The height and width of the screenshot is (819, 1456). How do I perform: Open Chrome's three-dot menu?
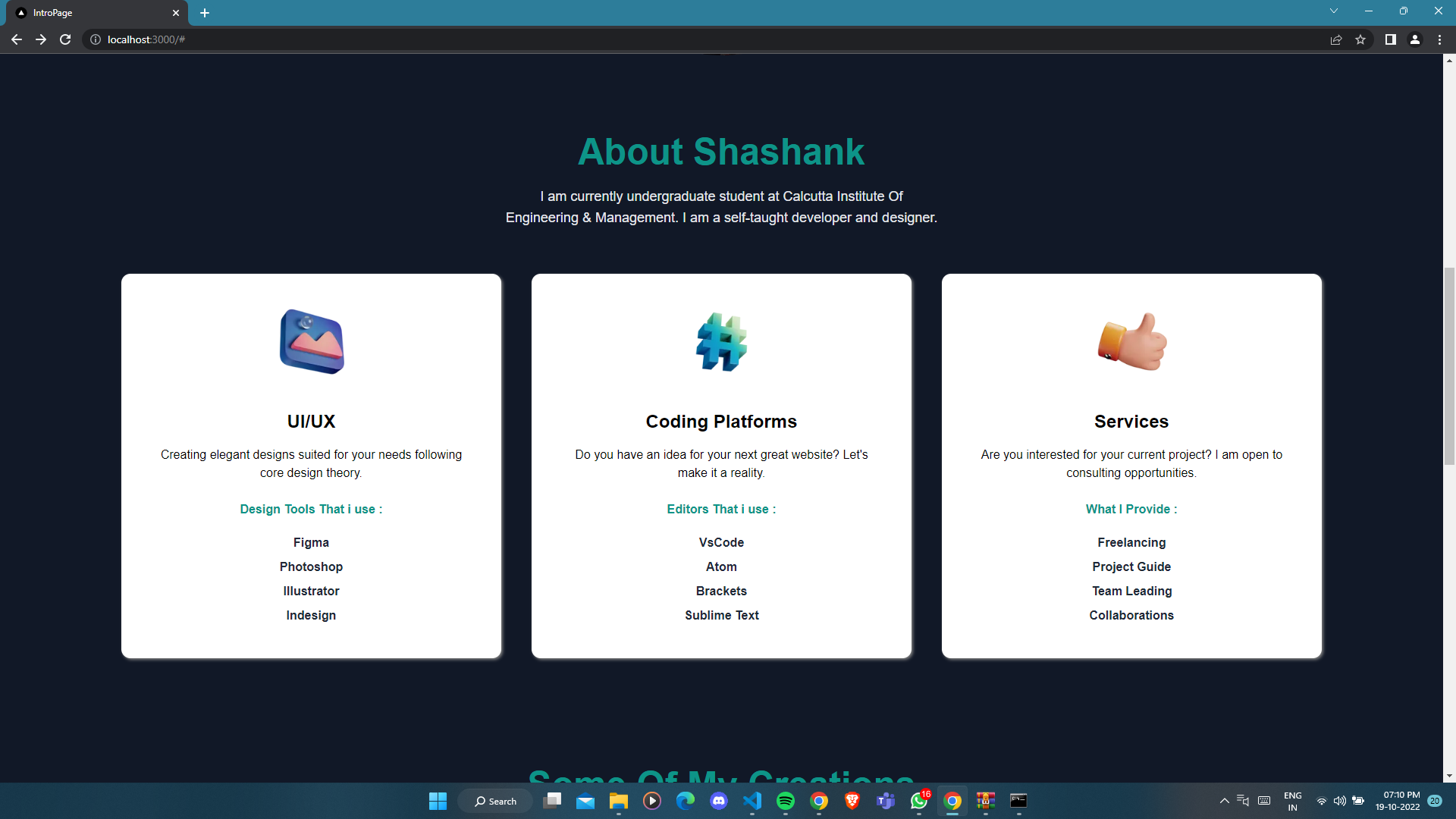point(1439,39)
